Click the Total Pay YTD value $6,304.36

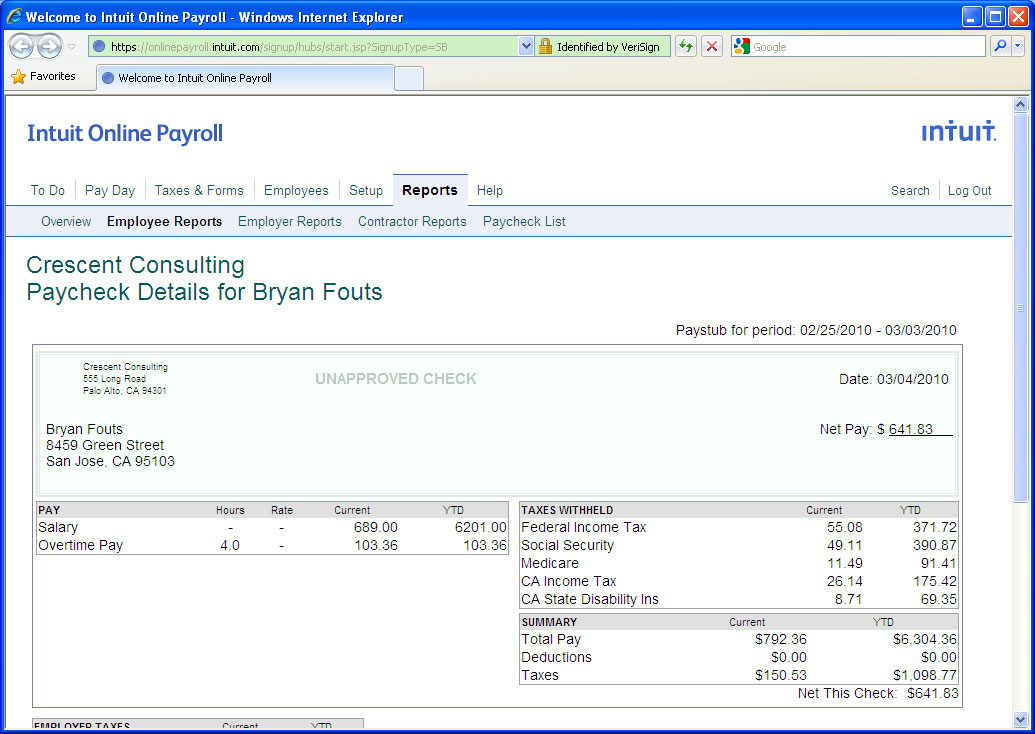tap(925, 639)
